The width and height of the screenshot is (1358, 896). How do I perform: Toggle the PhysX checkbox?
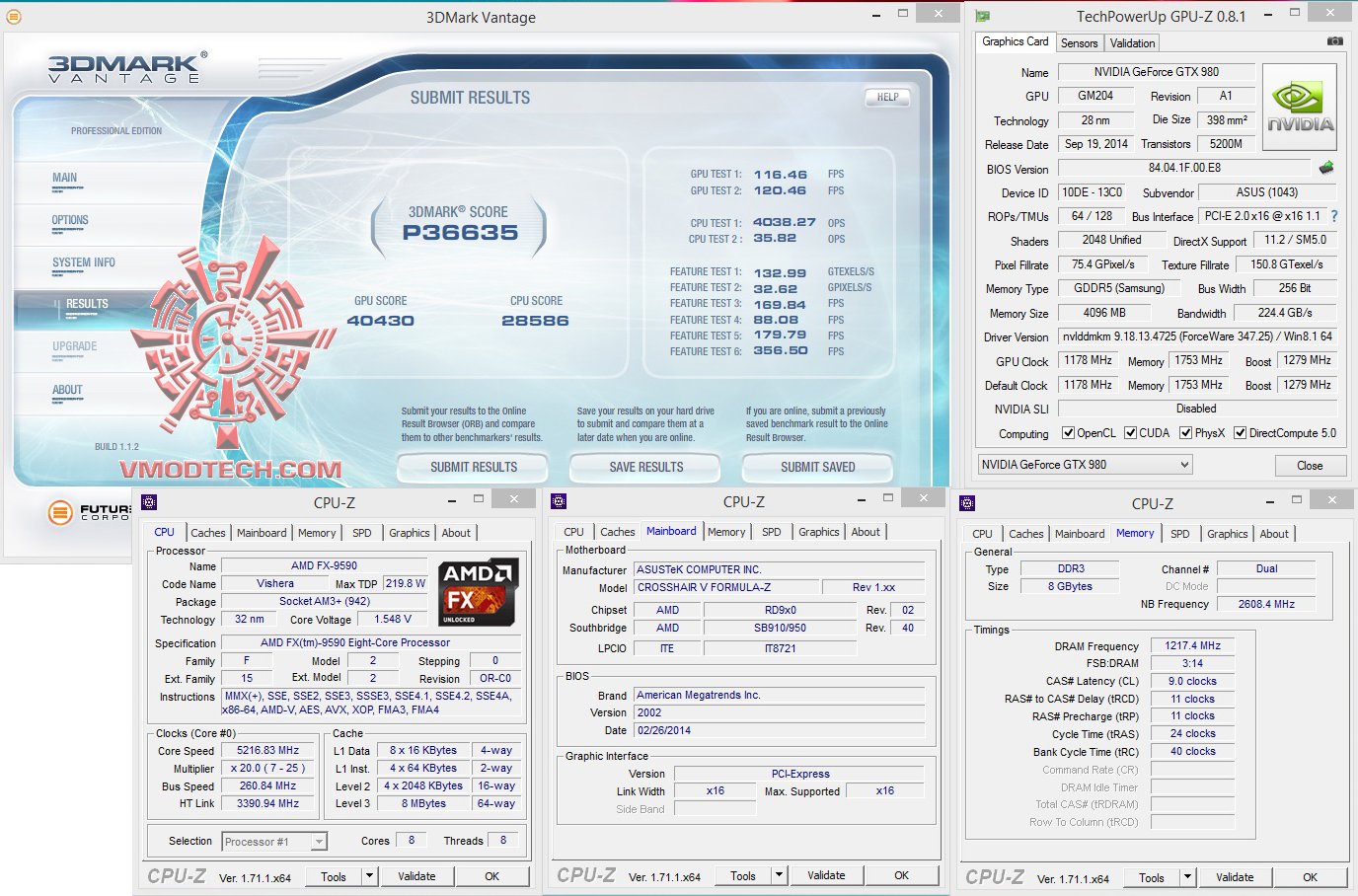click(1185, 433)
